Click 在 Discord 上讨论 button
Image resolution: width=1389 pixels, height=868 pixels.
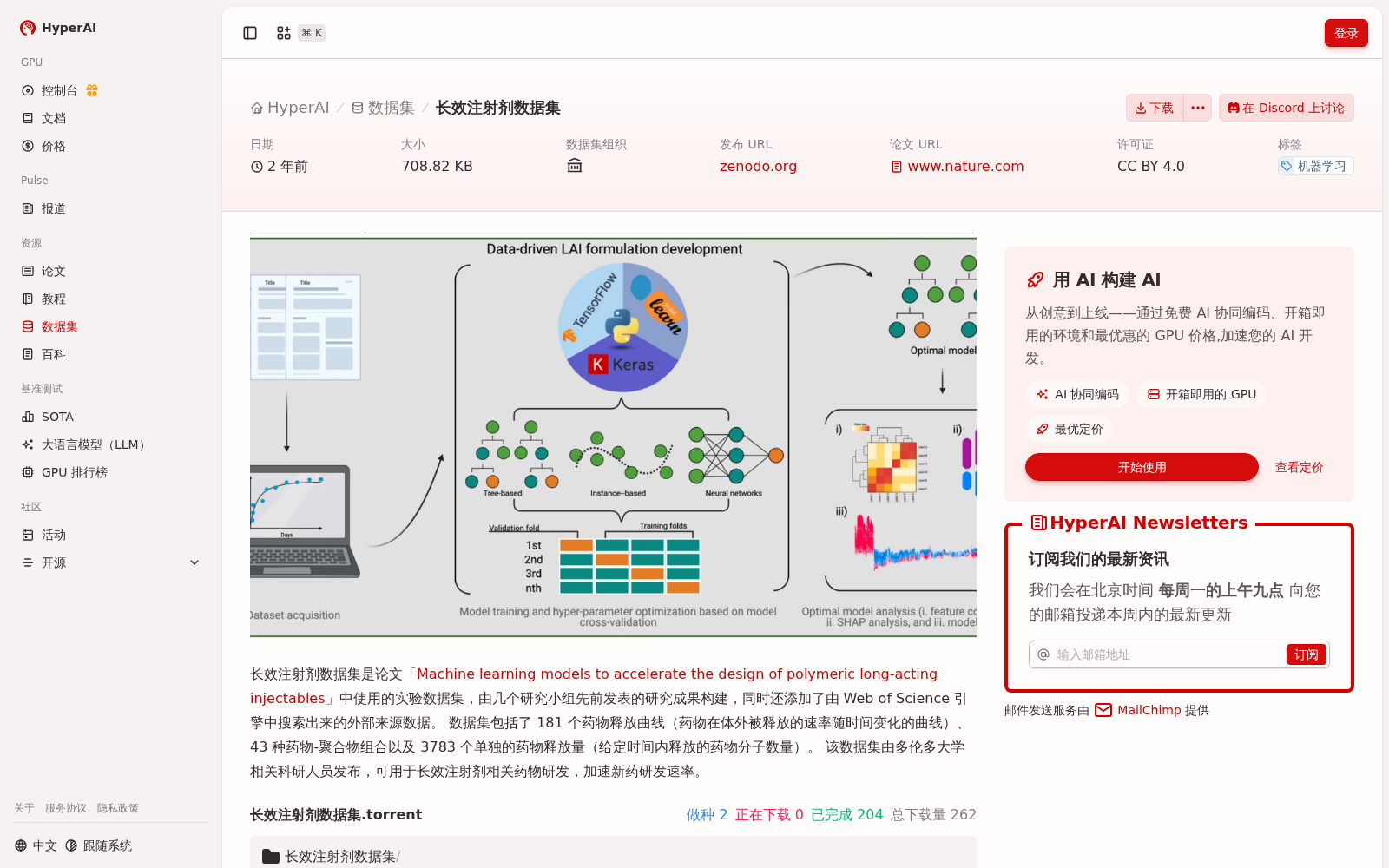1286,108
